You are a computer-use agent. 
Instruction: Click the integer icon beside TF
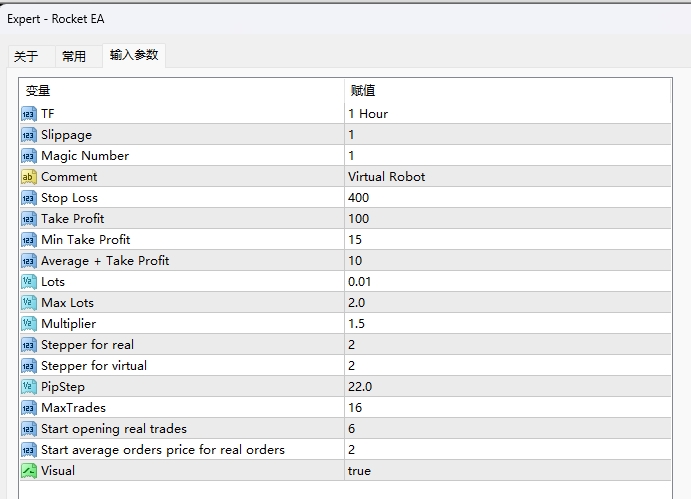point(28,114)
